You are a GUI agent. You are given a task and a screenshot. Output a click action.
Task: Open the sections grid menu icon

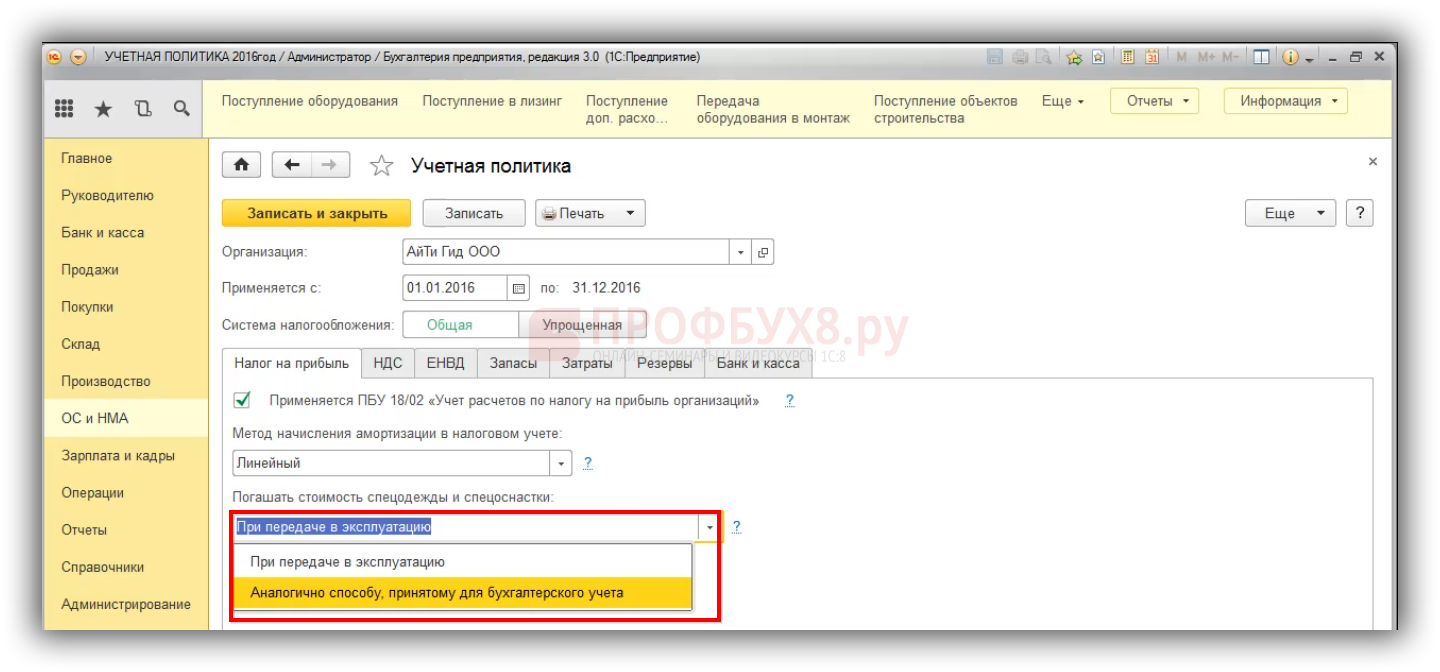tap(64, 109)
